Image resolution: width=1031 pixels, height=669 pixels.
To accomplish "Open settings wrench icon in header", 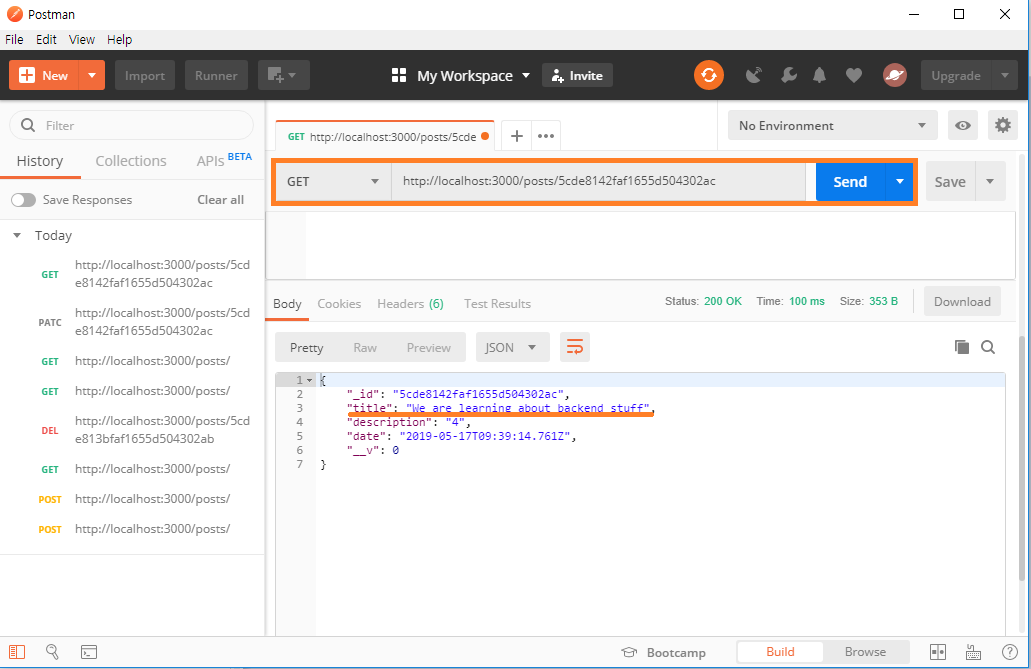I will [788, 76].
